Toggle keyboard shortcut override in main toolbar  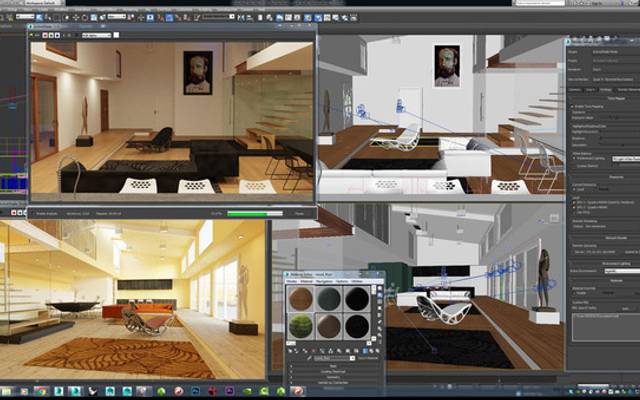(x=150, y=17)
